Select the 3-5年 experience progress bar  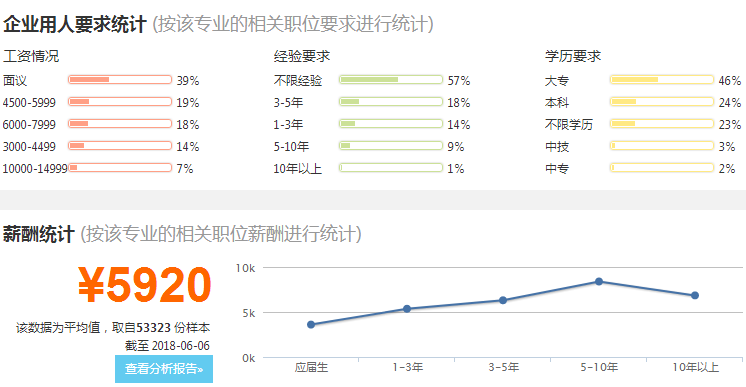[391, 101]
